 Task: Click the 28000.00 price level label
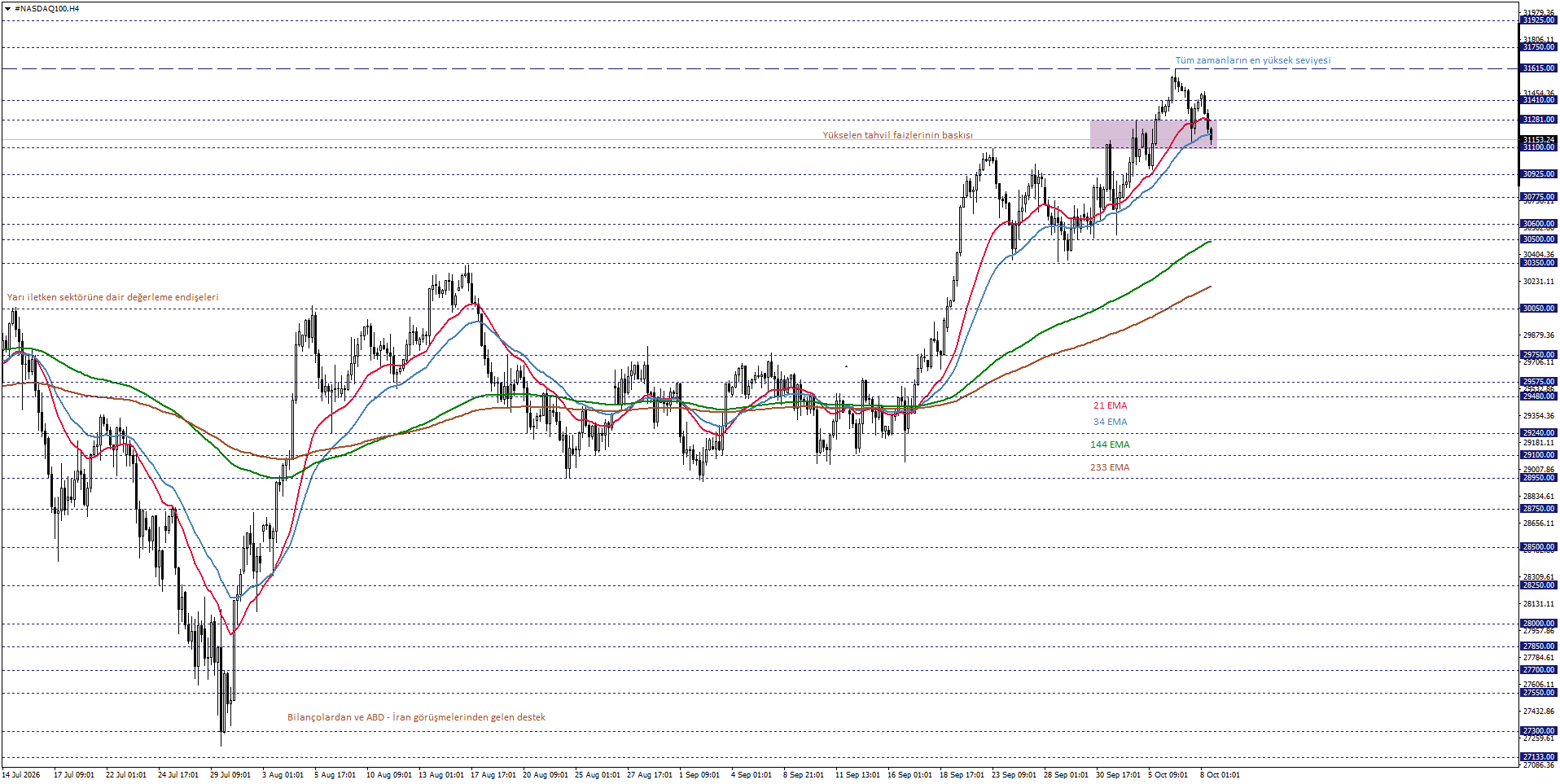point(1538,624)
